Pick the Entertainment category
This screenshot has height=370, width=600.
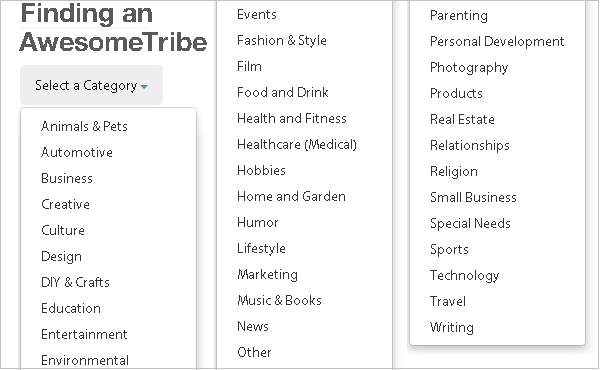tap(84, 334)
